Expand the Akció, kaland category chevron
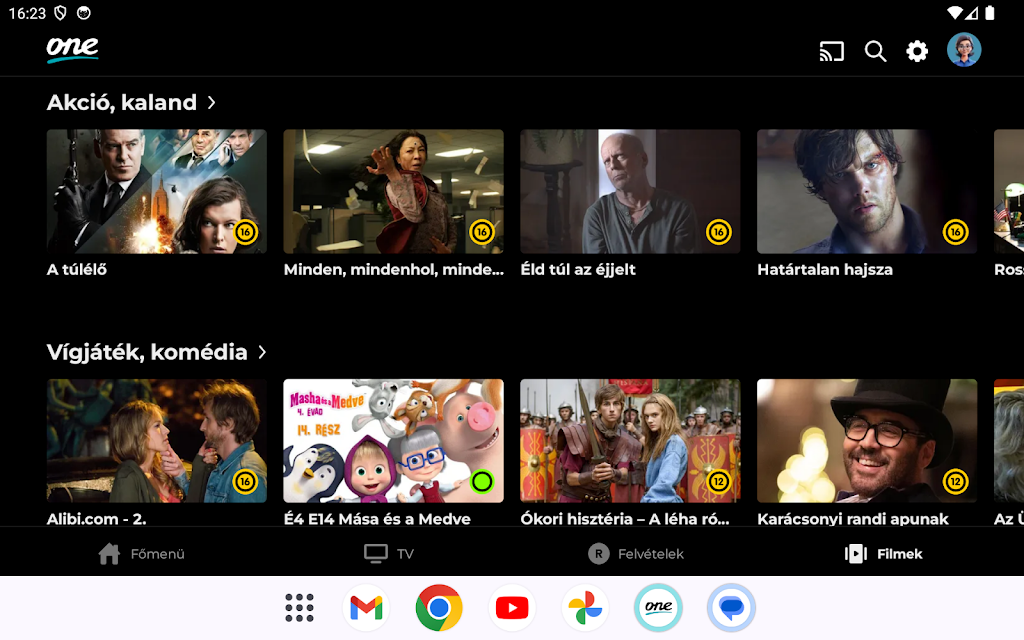Image resolution: width=1024 pixels, height=640 pixels. [x=212, y=102]
